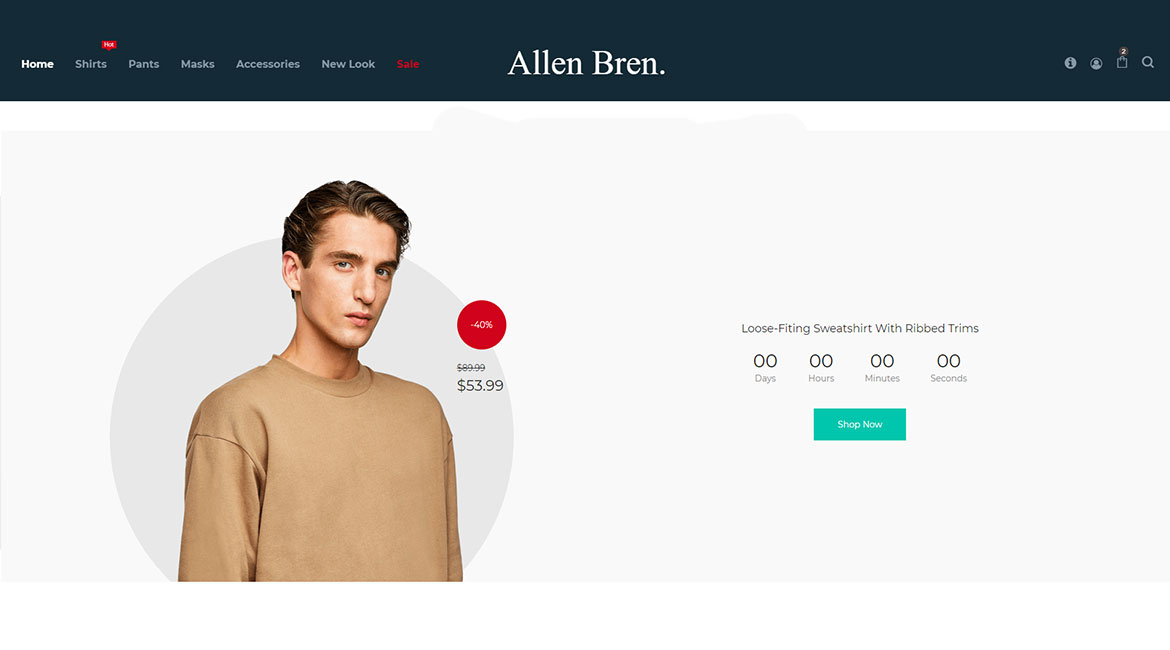The width and height of the screenshot is (1170, 650).
Task: Open the Loose-Fiting Sweatshirt product title
Action: (x=860, y=328)
